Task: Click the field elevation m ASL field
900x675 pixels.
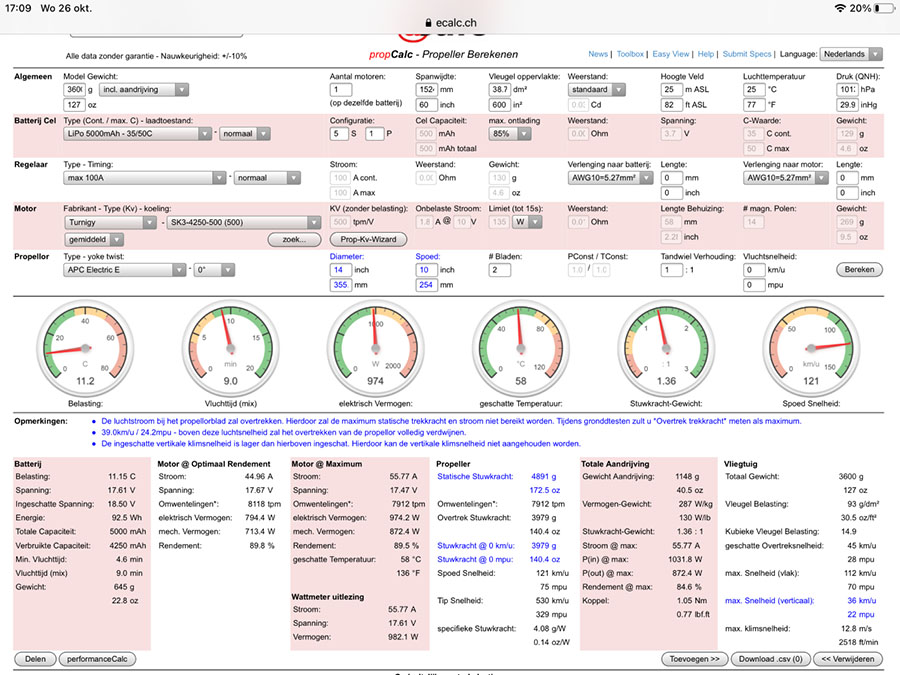Action: [x=672, y=90]
